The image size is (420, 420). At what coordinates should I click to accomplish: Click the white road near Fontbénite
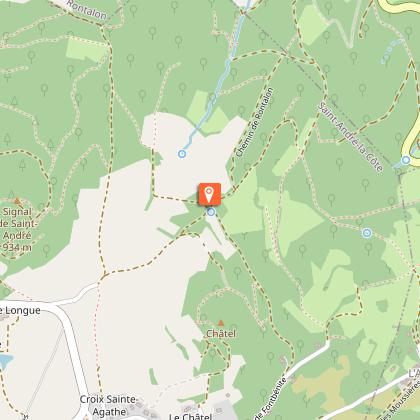307,356
